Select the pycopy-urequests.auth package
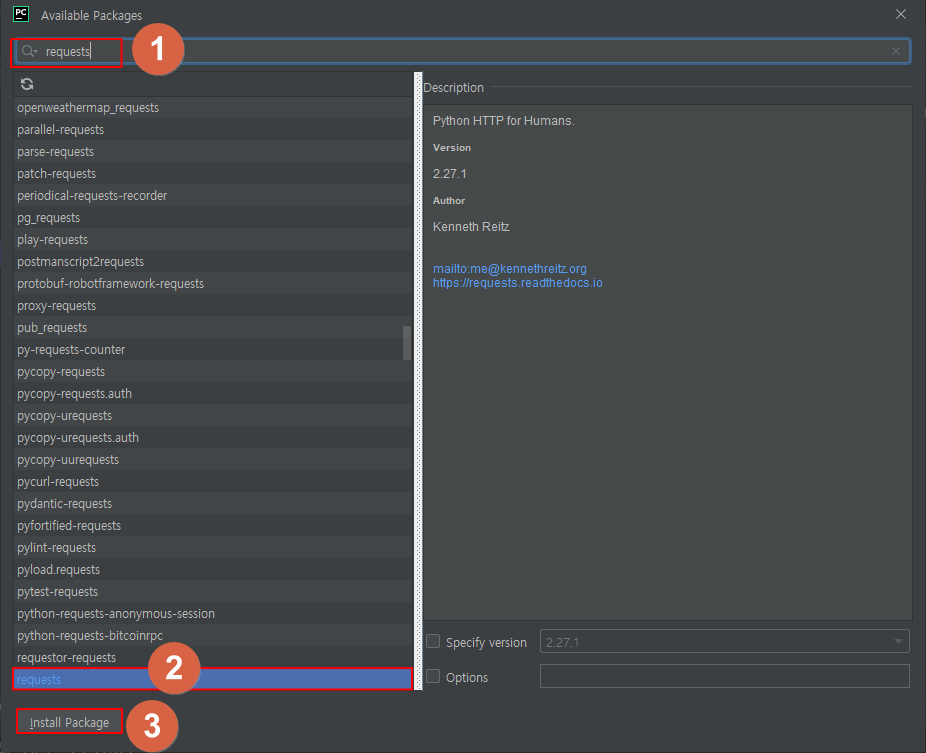This screenshot has height=753, width=926. [x=213, y=438]
